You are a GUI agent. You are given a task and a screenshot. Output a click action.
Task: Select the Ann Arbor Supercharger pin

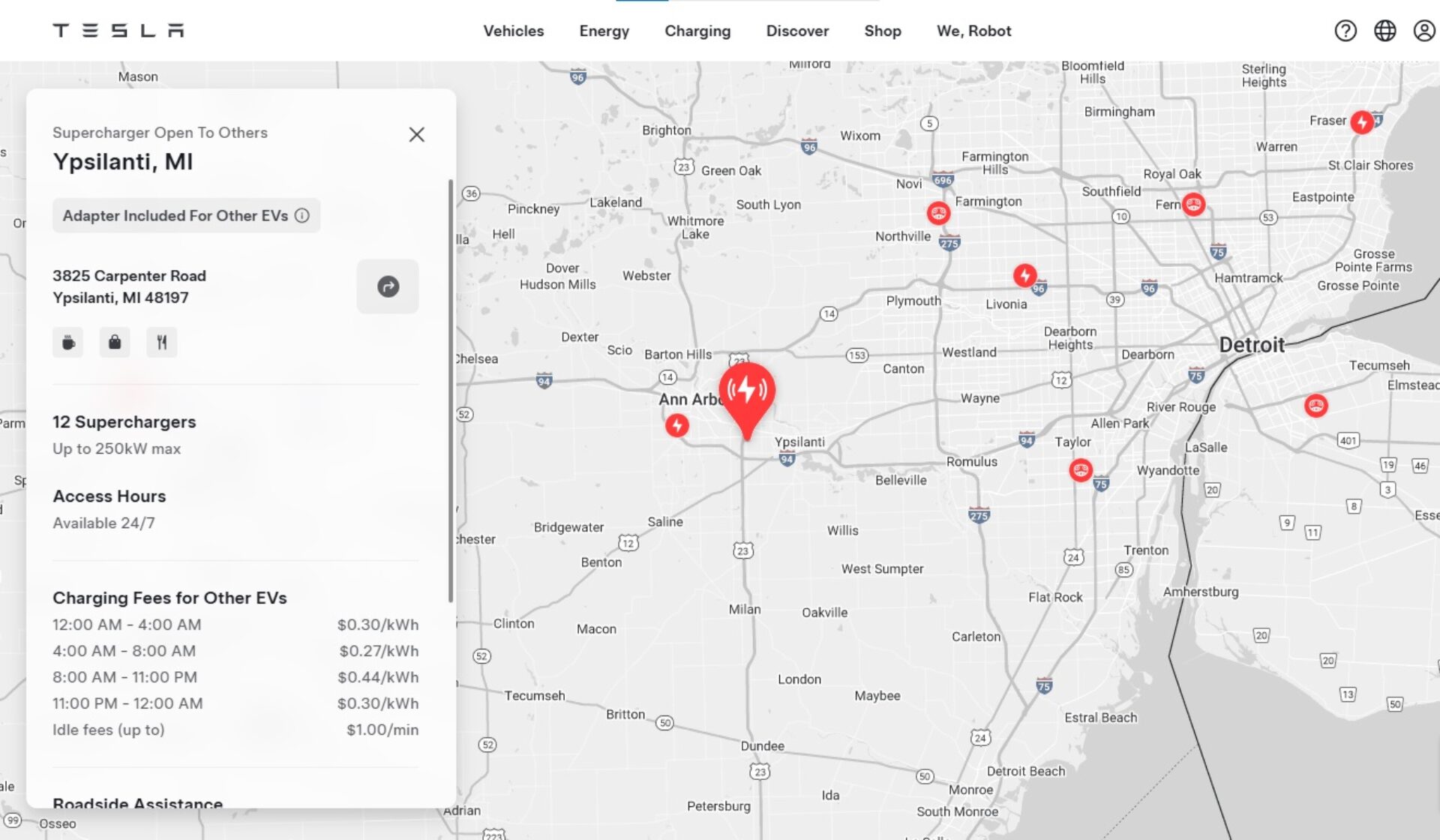point(677,426)
